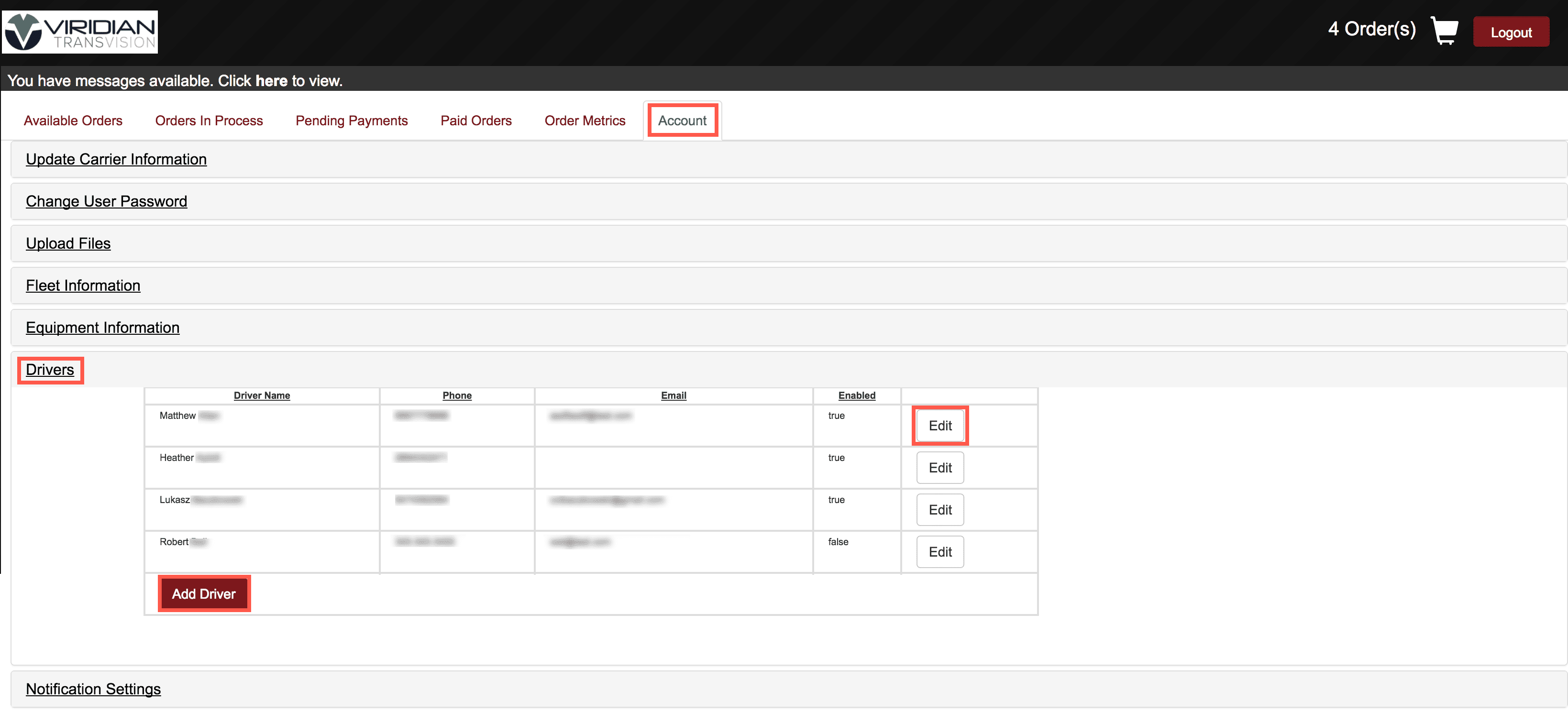Switch to Available Orders tab

click(73, 121)
